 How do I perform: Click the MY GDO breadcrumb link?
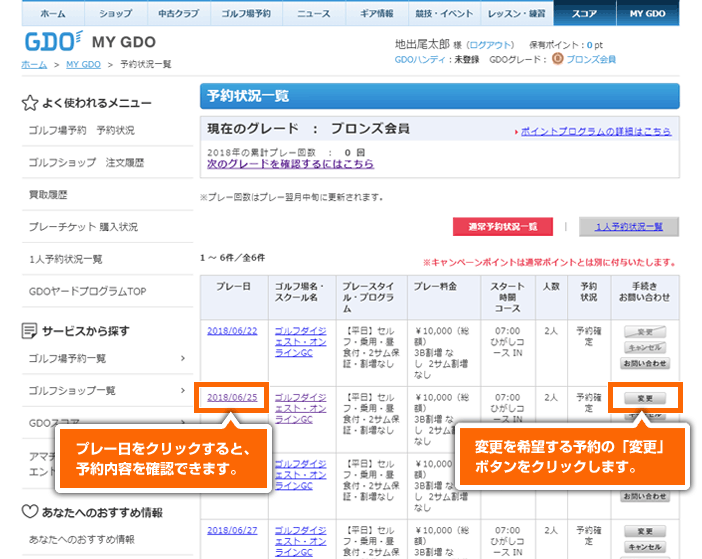83,64
